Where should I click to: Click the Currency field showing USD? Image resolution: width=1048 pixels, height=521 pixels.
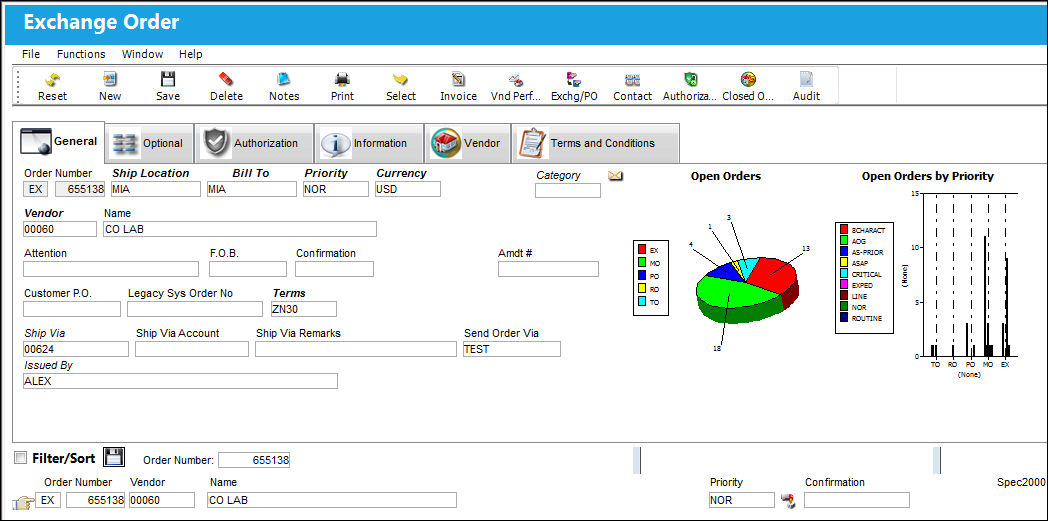click(408, 189)
